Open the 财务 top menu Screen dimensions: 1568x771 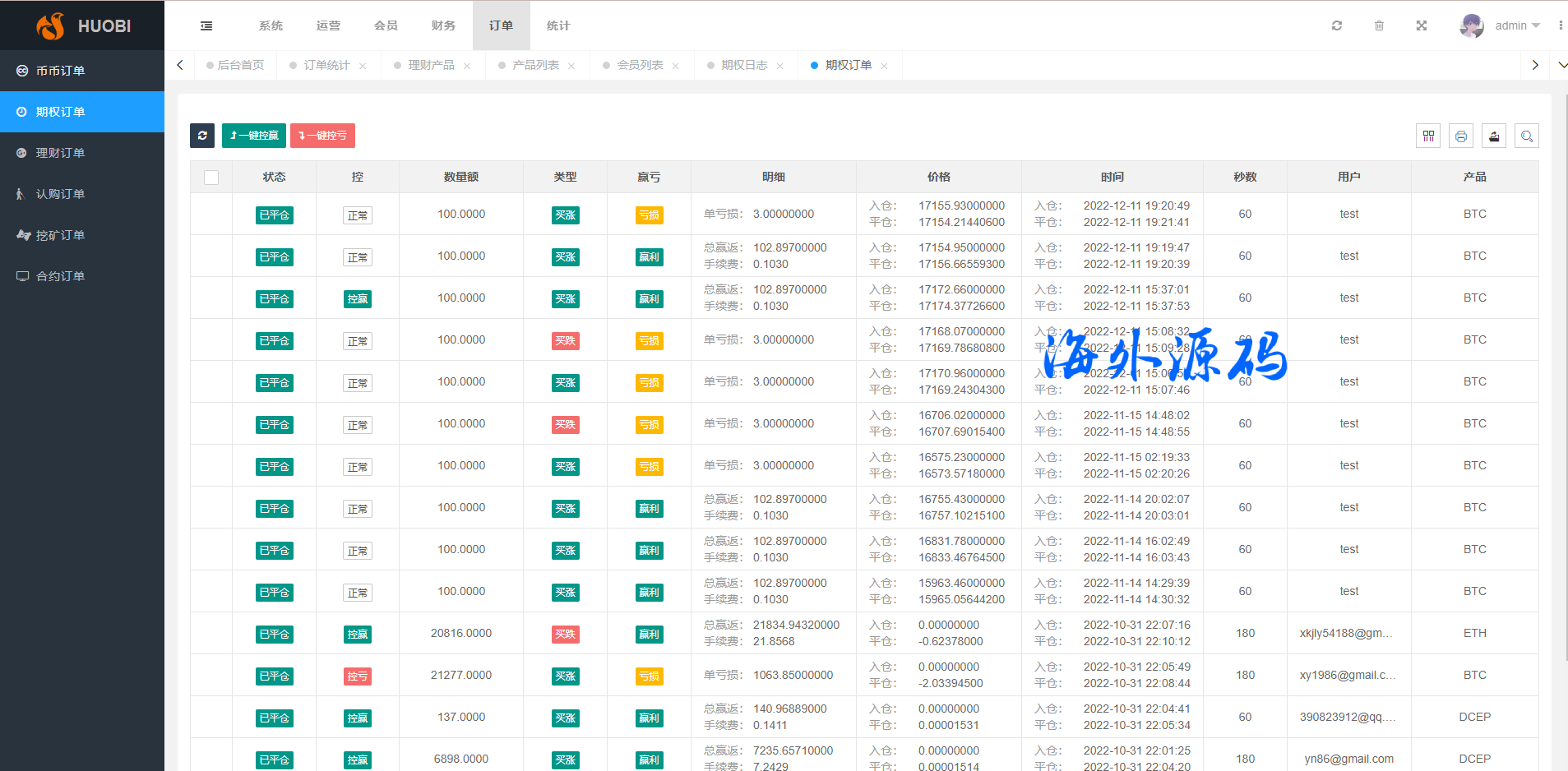(443, 26)
